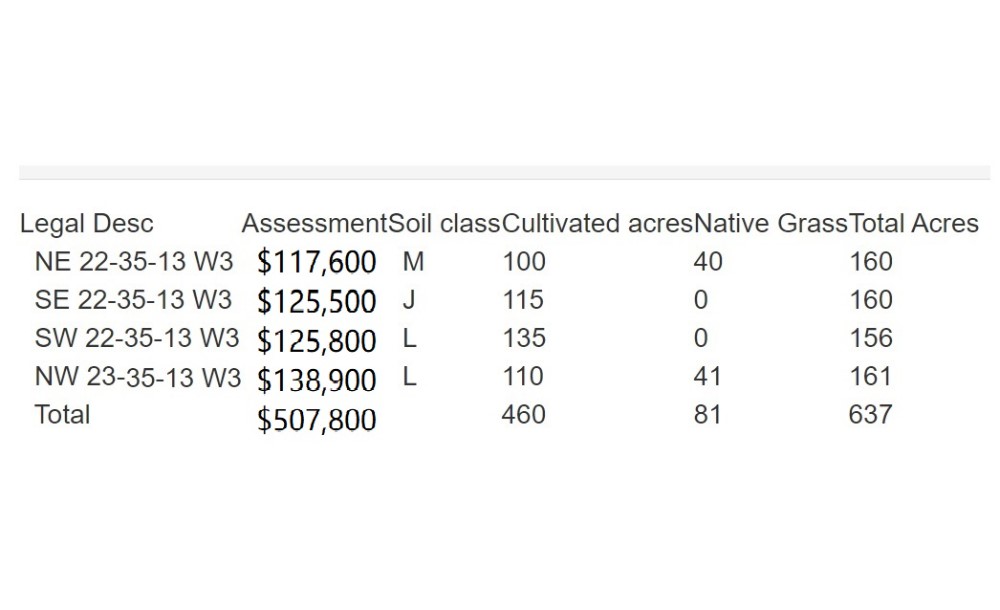Select the 460 cultivated acres total

pos(524,415)
